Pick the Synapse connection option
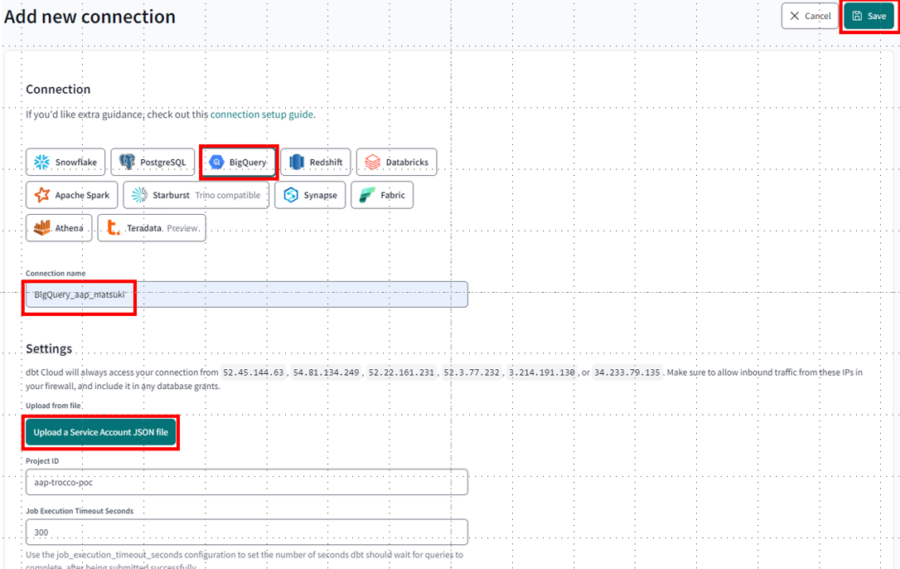The height and width of the screenshot is (569, 900). tap(310, 195)
